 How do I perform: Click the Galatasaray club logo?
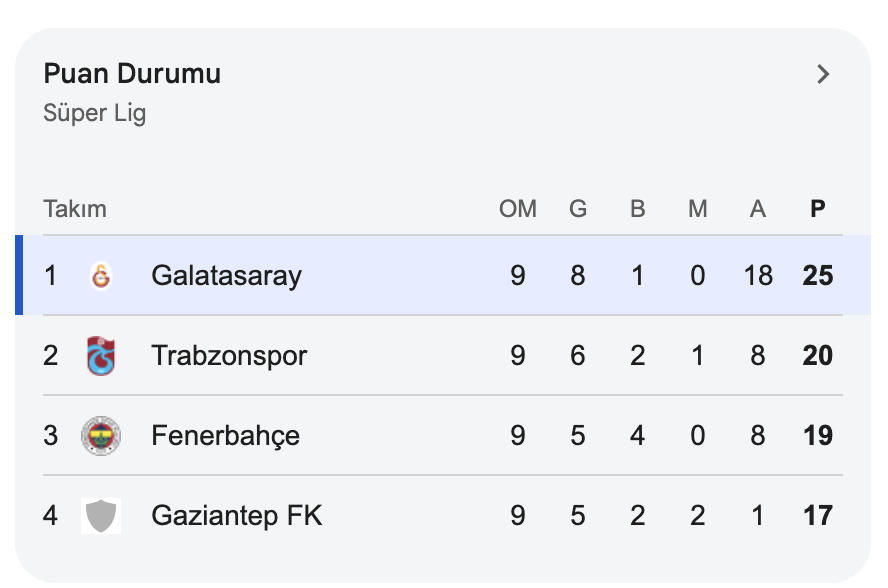(x=101, y=276)
